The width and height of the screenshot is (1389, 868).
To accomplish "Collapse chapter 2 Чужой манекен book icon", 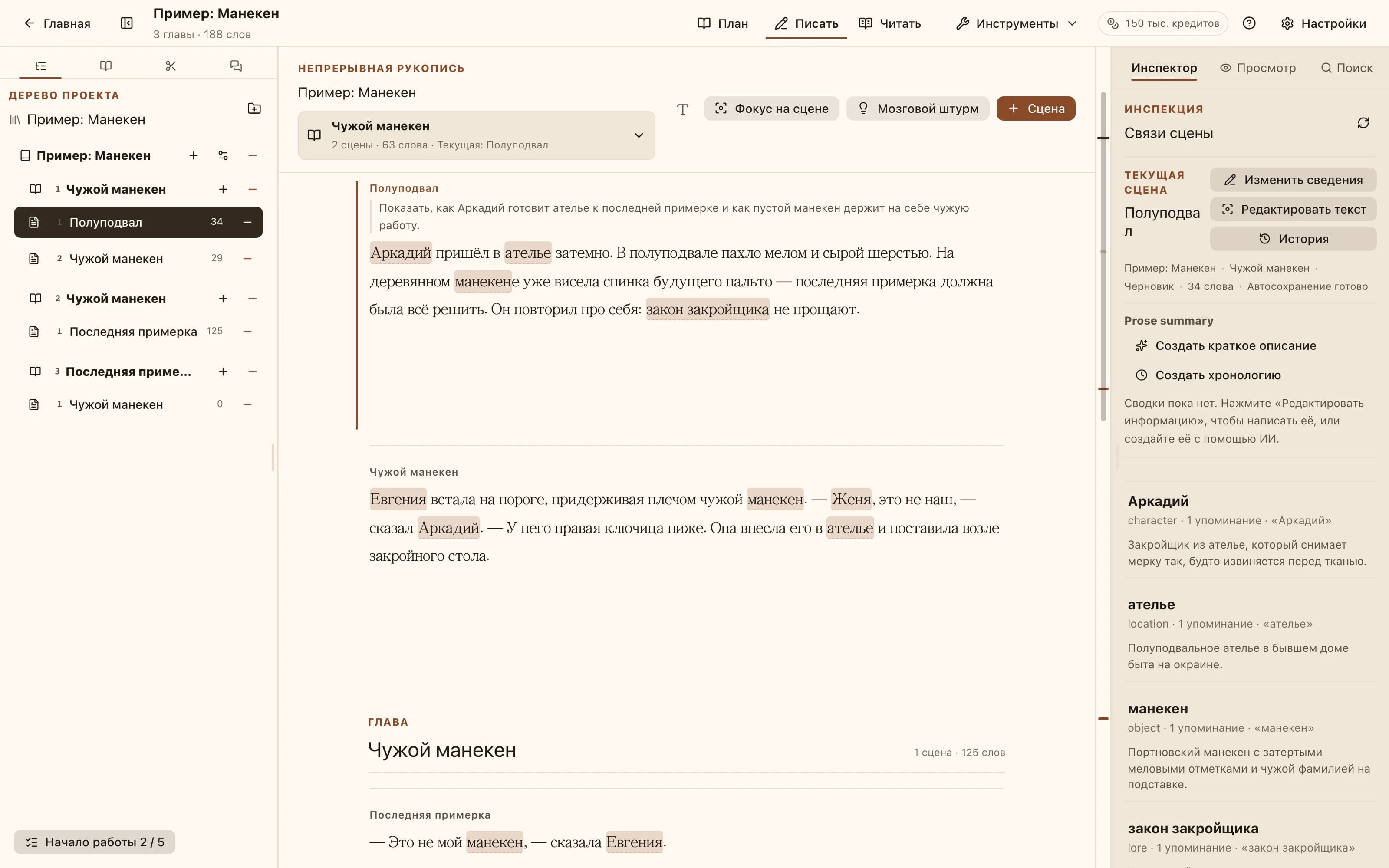I will [36, 299].
